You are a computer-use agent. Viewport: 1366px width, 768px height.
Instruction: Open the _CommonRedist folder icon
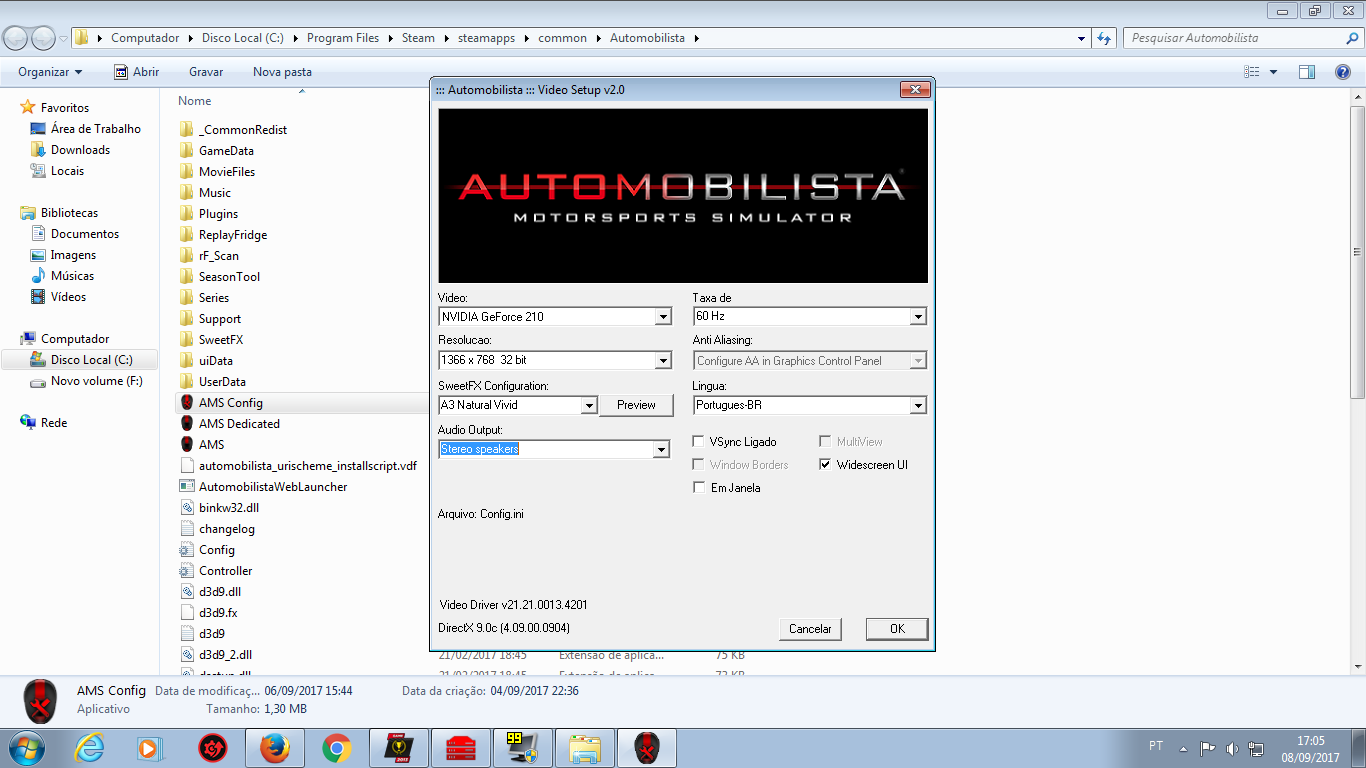(x=186, y=129)
